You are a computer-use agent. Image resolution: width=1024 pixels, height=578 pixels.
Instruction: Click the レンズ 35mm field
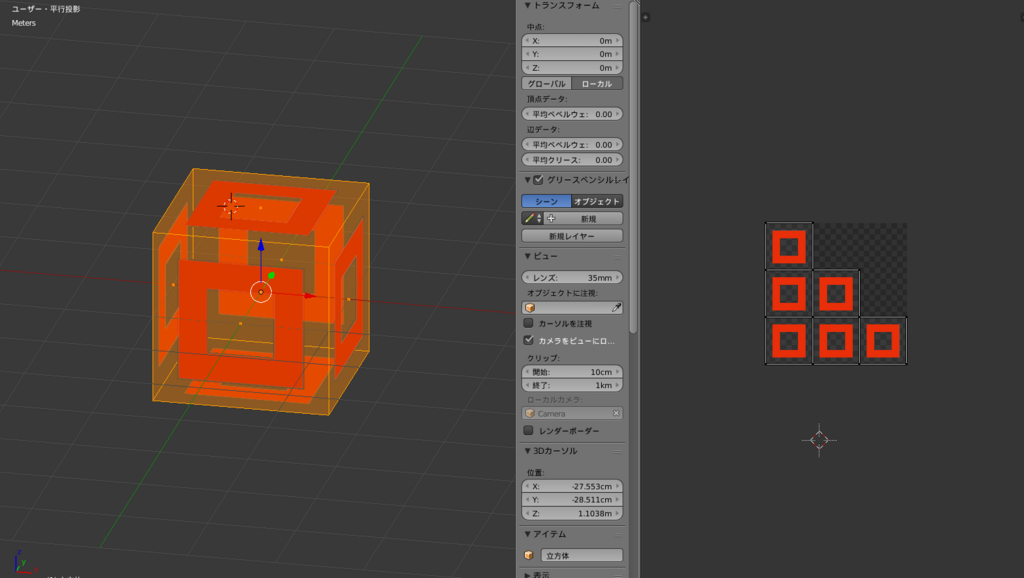point(572,278)
